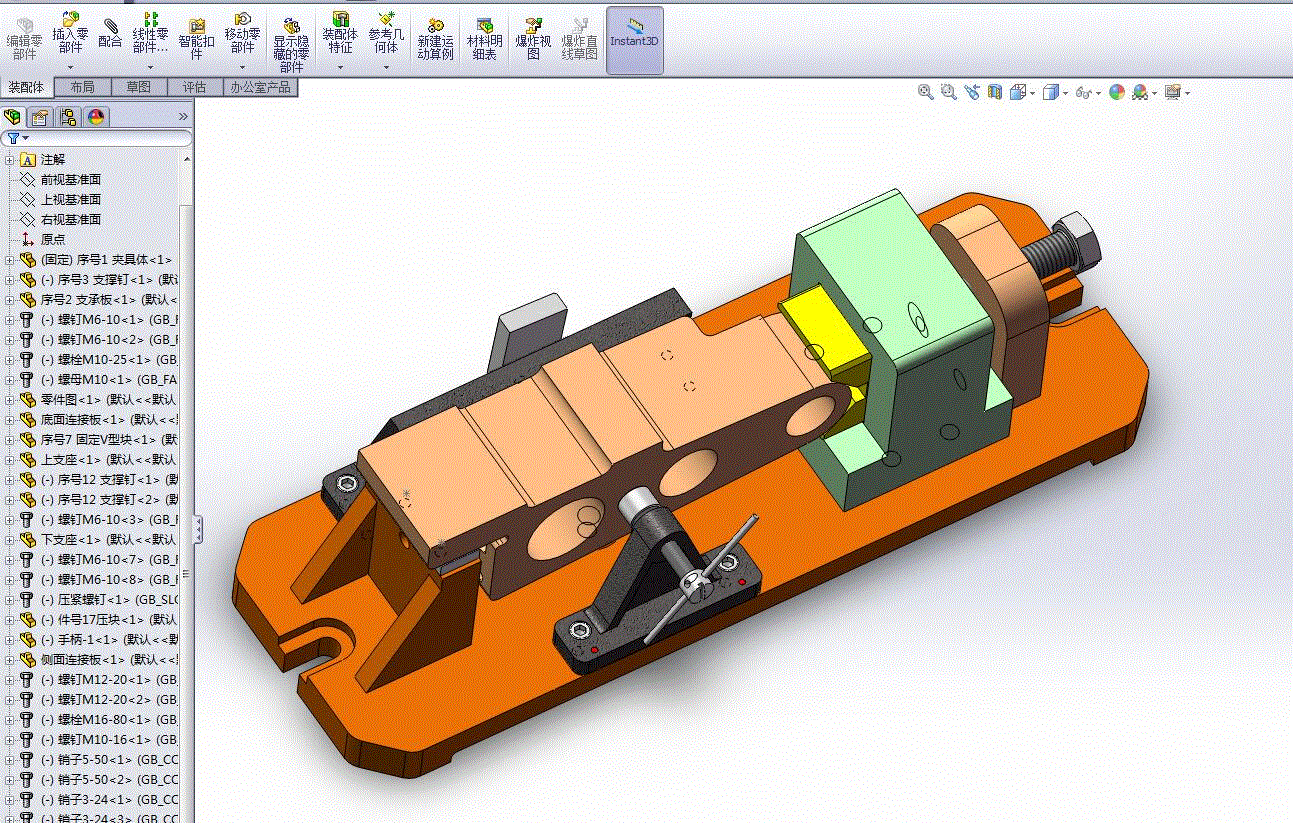Open the tree filter funnel dropdown
The width and height of the screenshot is (1293, 823).
[16, 138]
